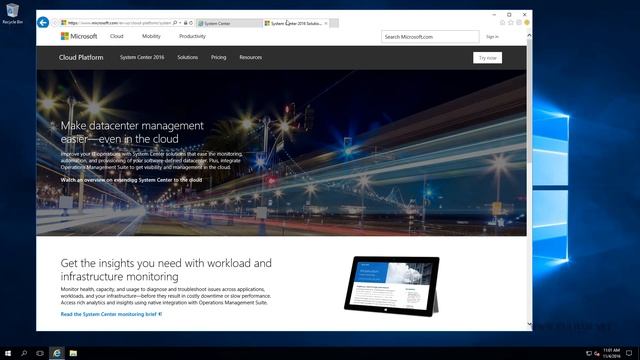Click Internet Explorer taskbar icon
This screenshot has height=360, width=640.
[57, 353]
